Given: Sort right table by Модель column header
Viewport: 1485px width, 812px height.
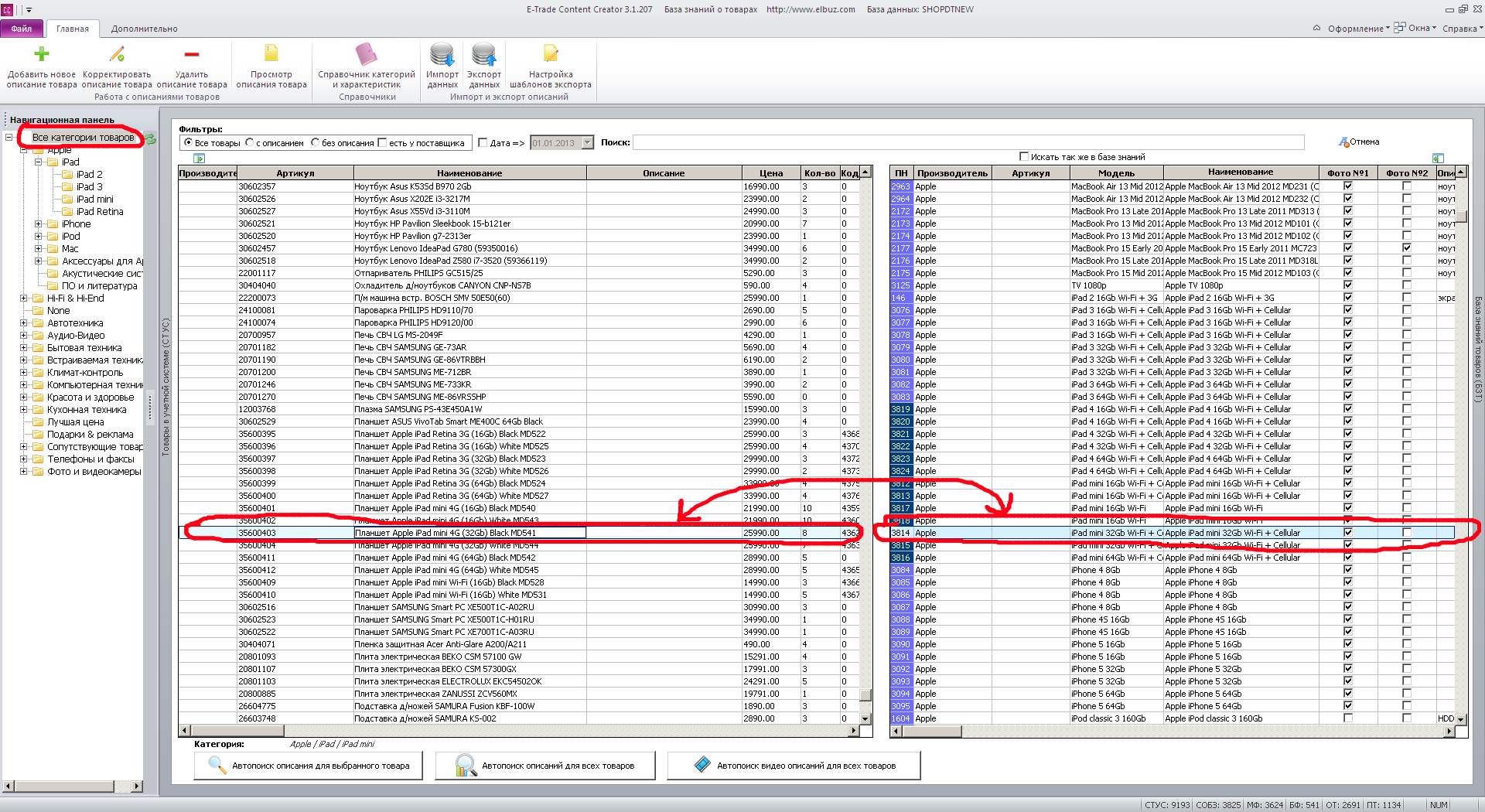Looking at the screenshot, I should point(1117,173).
